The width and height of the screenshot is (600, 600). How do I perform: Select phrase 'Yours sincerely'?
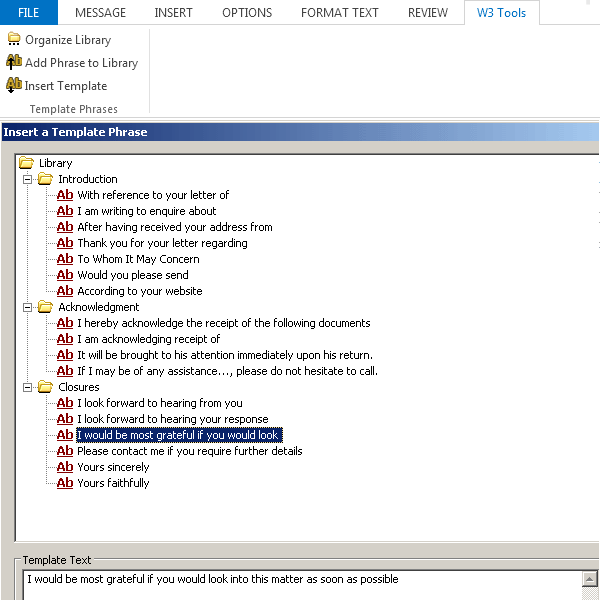(113, 467)
